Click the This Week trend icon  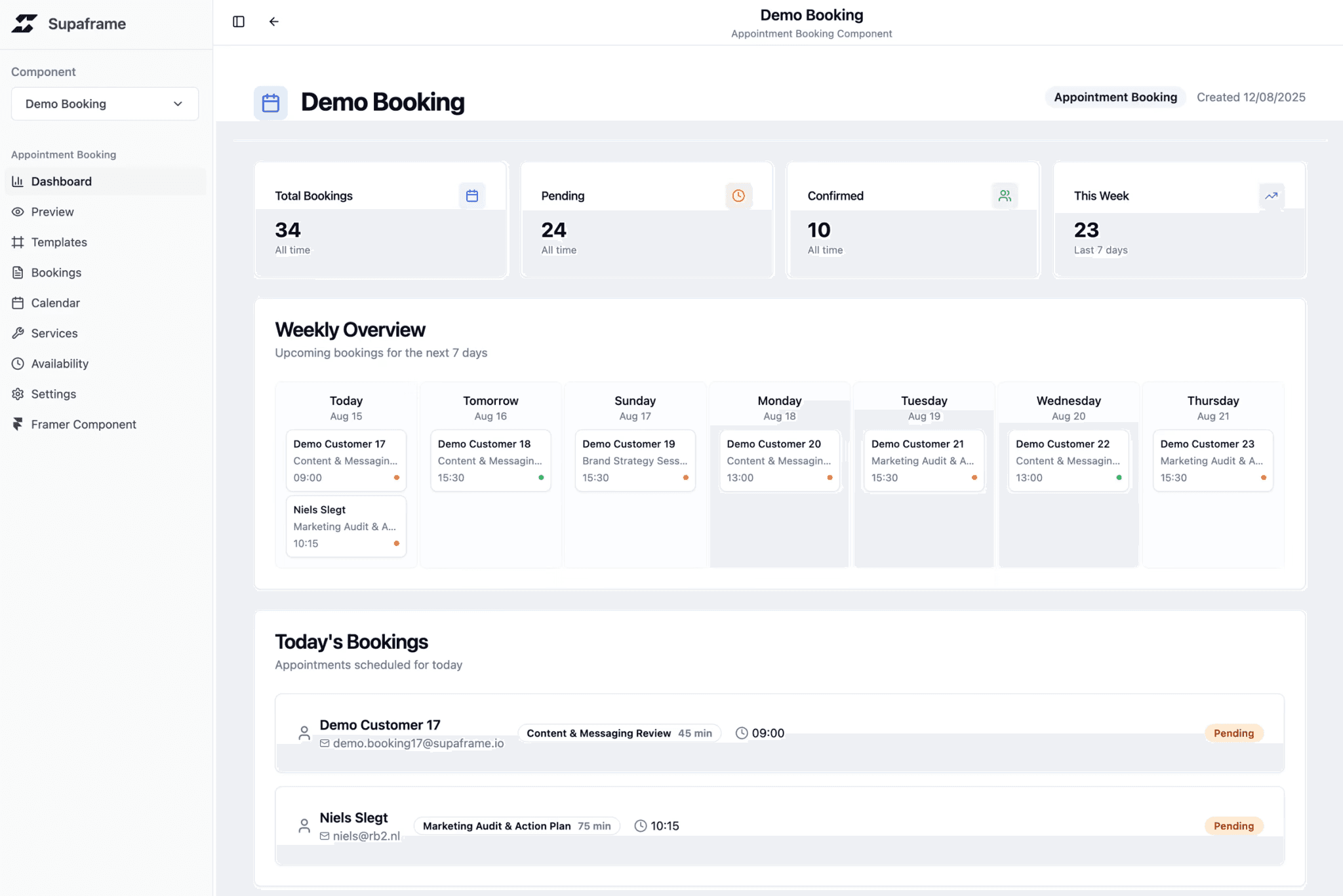[1271, 195]
